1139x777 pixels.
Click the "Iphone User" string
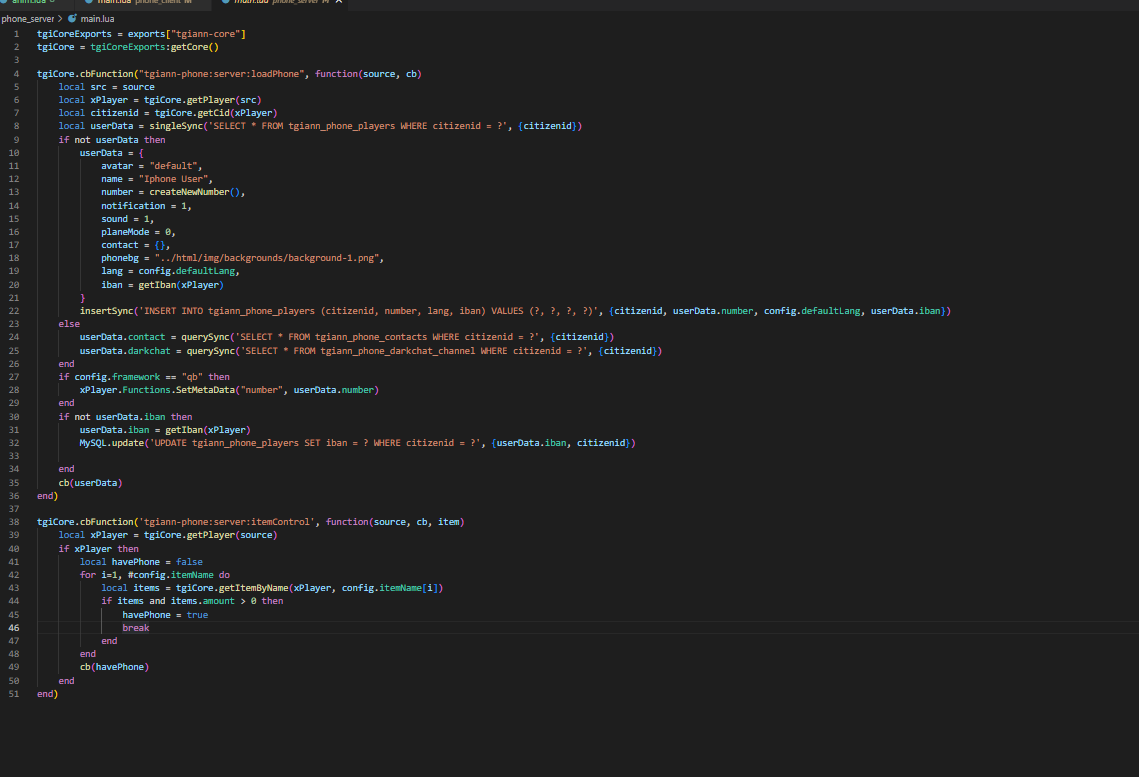(x=174, y=179)
